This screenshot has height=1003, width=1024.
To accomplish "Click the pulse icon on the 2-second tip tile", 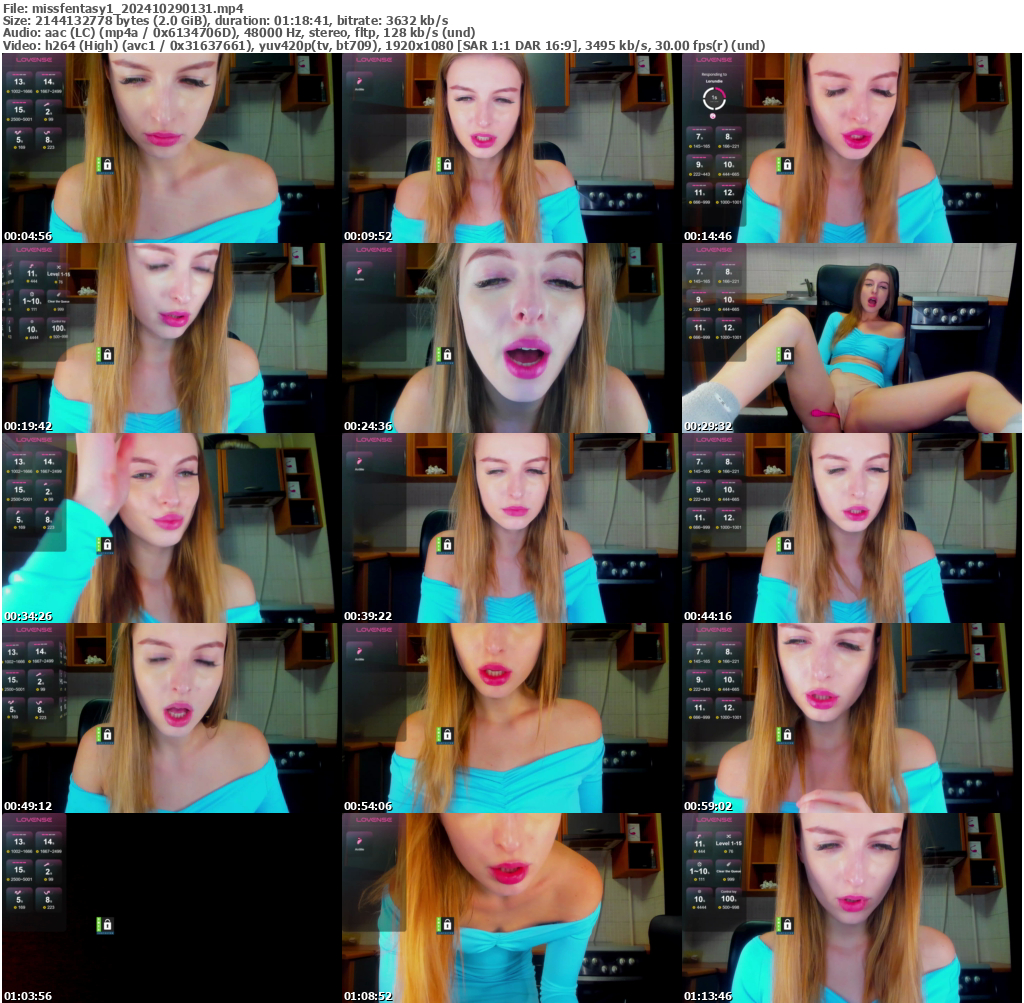I will (48, 103).
